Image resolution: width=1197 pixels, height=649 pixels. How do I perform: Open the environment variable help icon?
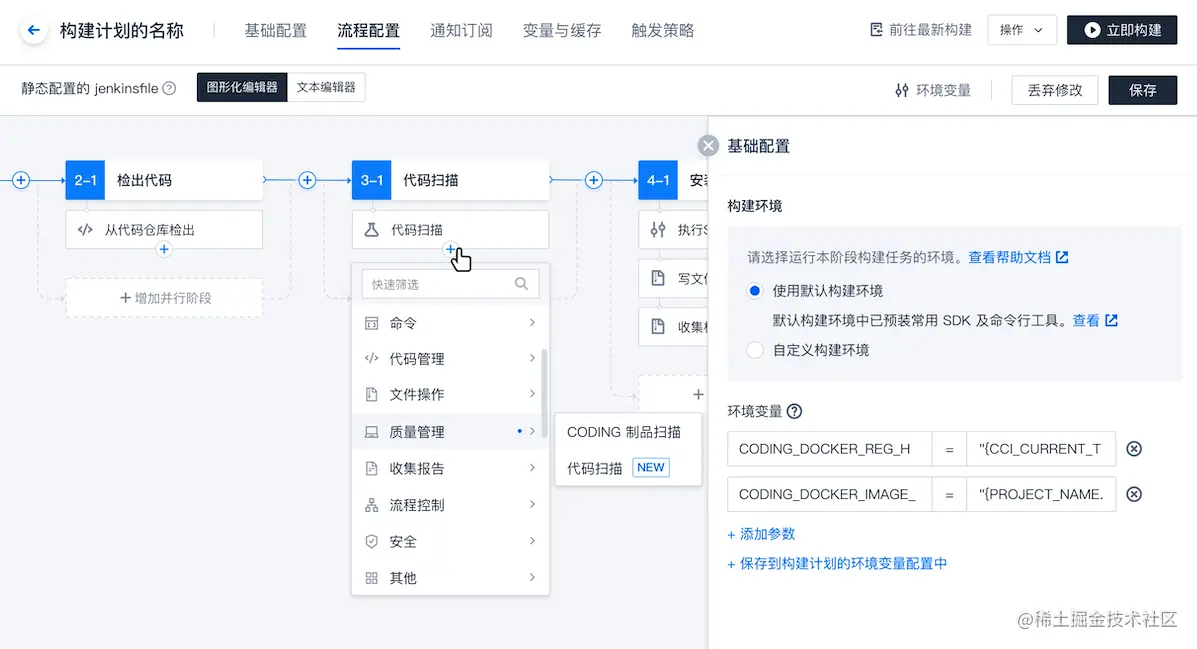coord(794,412)
